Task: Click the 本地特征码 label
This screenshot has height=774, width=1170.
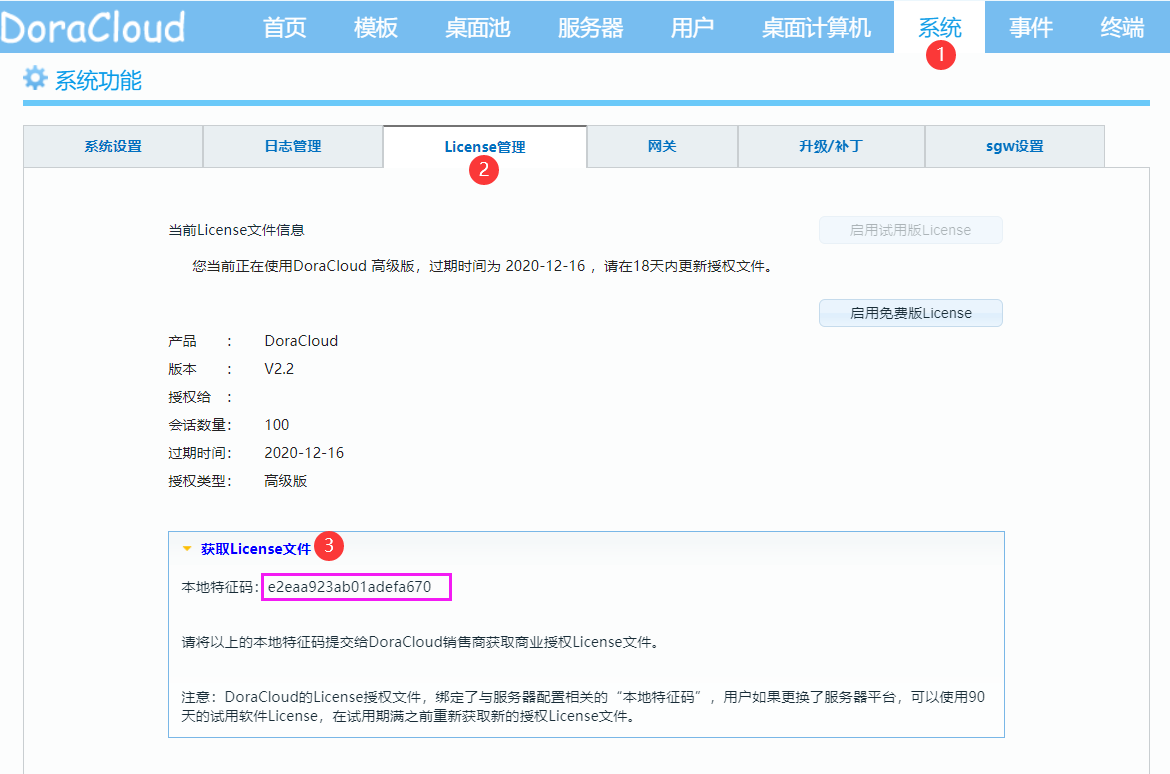Action: click(219, 587)
